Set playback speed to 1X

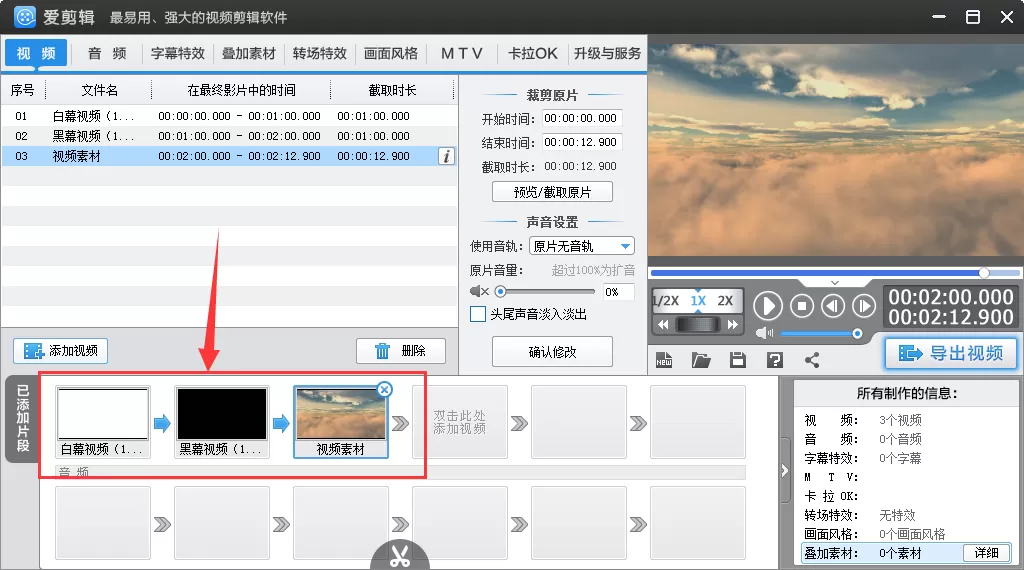[x=698, y=301]
